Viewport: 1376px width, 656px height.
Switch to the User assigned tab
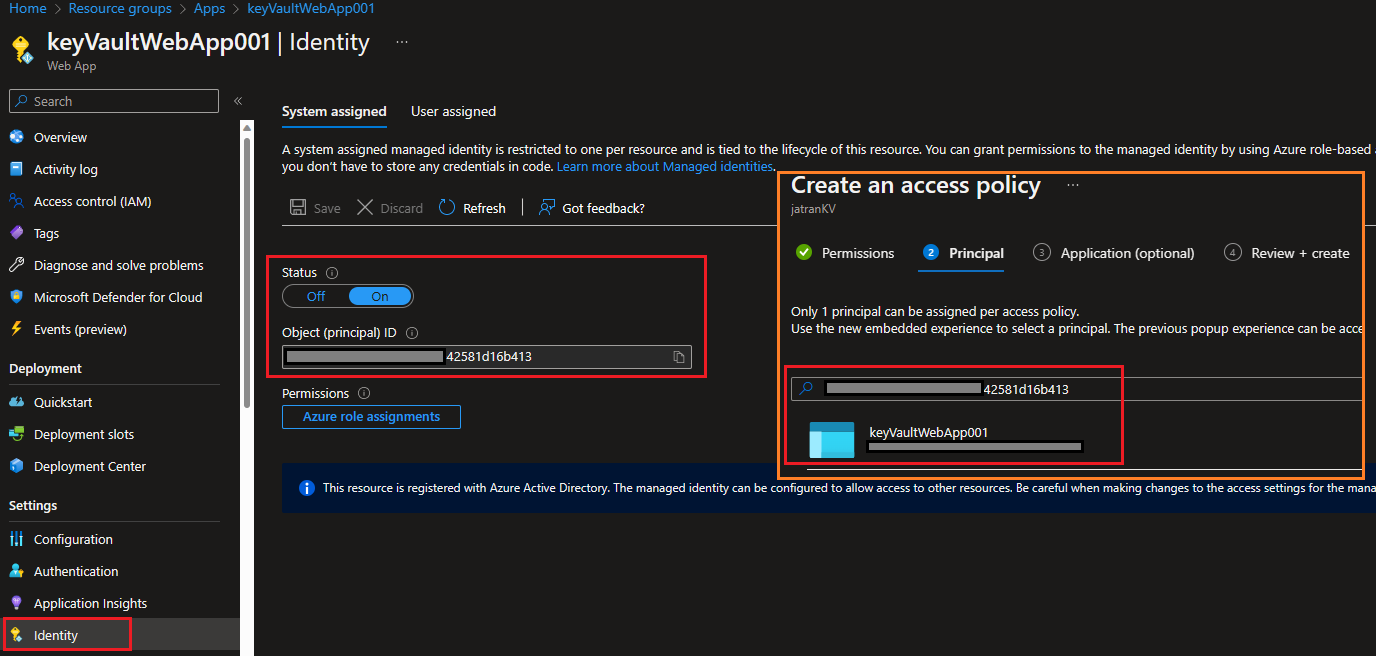coord(452,111)
